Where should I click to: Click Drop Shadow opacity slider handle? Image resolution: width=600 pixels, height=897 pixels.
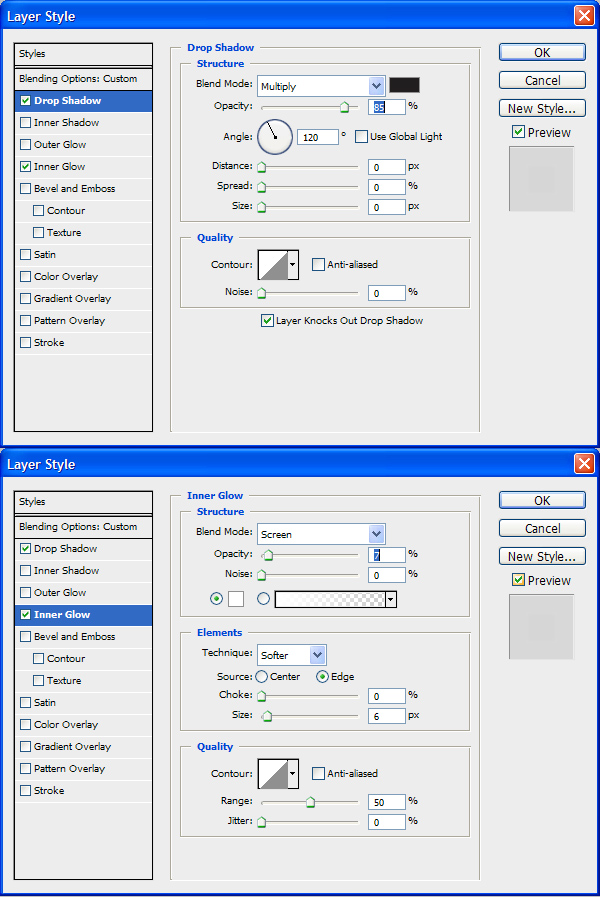point(344,107)
